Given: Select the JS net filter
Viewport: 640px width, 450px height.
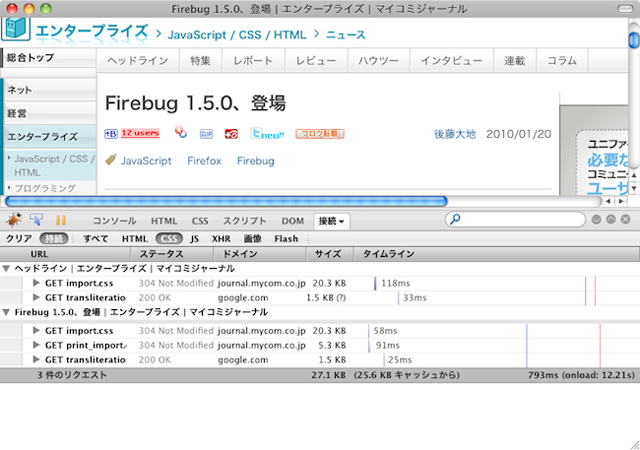Looking at the screenshot, I should click(194, 238).
